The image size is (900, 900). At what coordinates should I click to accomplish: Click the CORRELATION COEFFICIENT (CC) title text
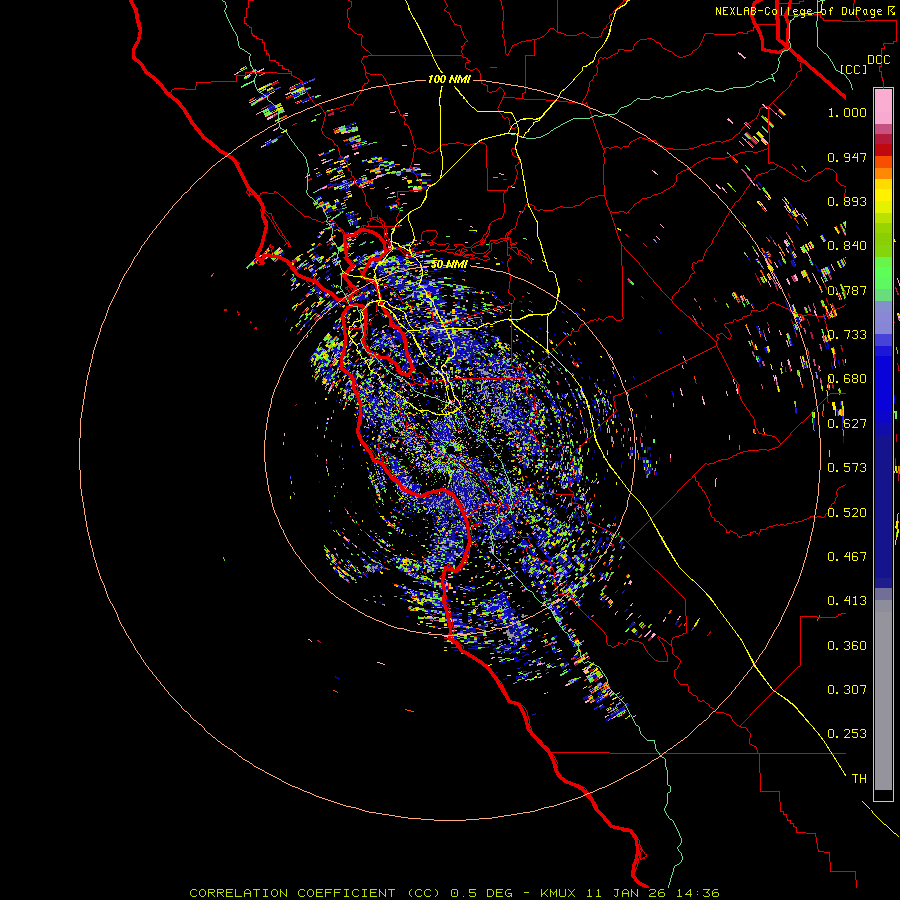[315, 893]
